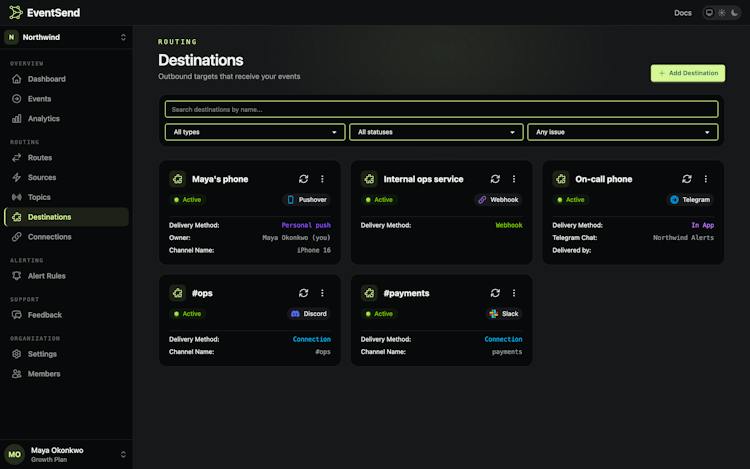The height and width of the screenshot is (469, 750).
Task: Refresh the Maya's phone destination
Action: (303, 179)
